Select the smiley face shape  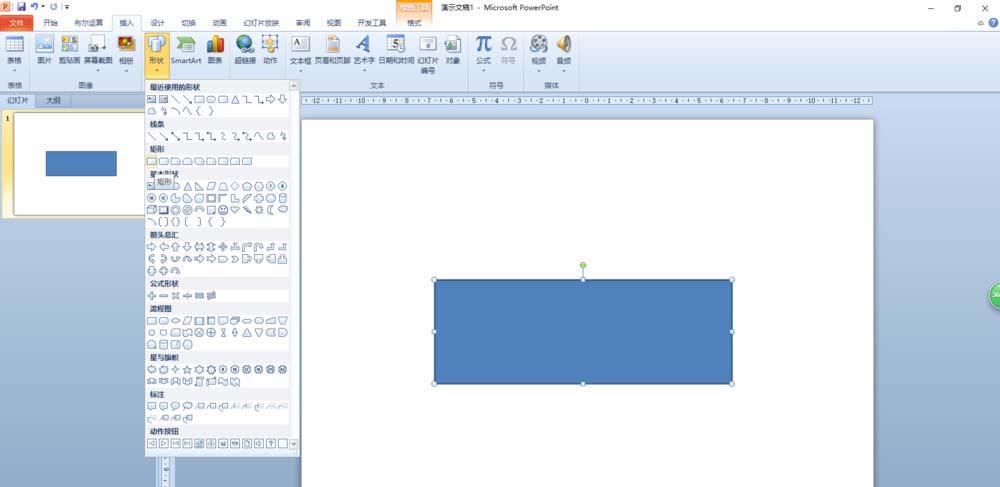coord(223,210)
